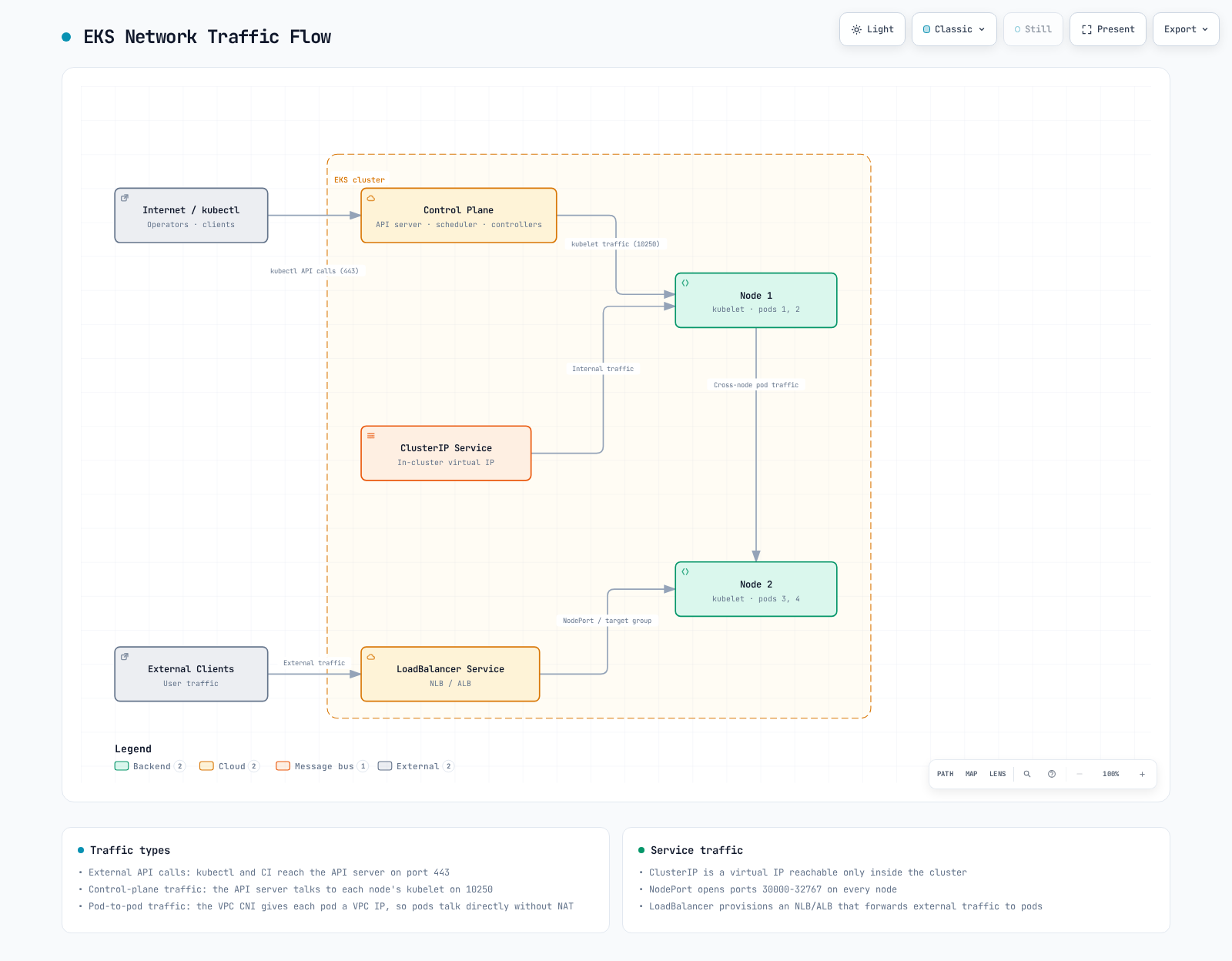Click the Service traffic panel heading
Screen dimensions: 1232x961
coord(697,850)
